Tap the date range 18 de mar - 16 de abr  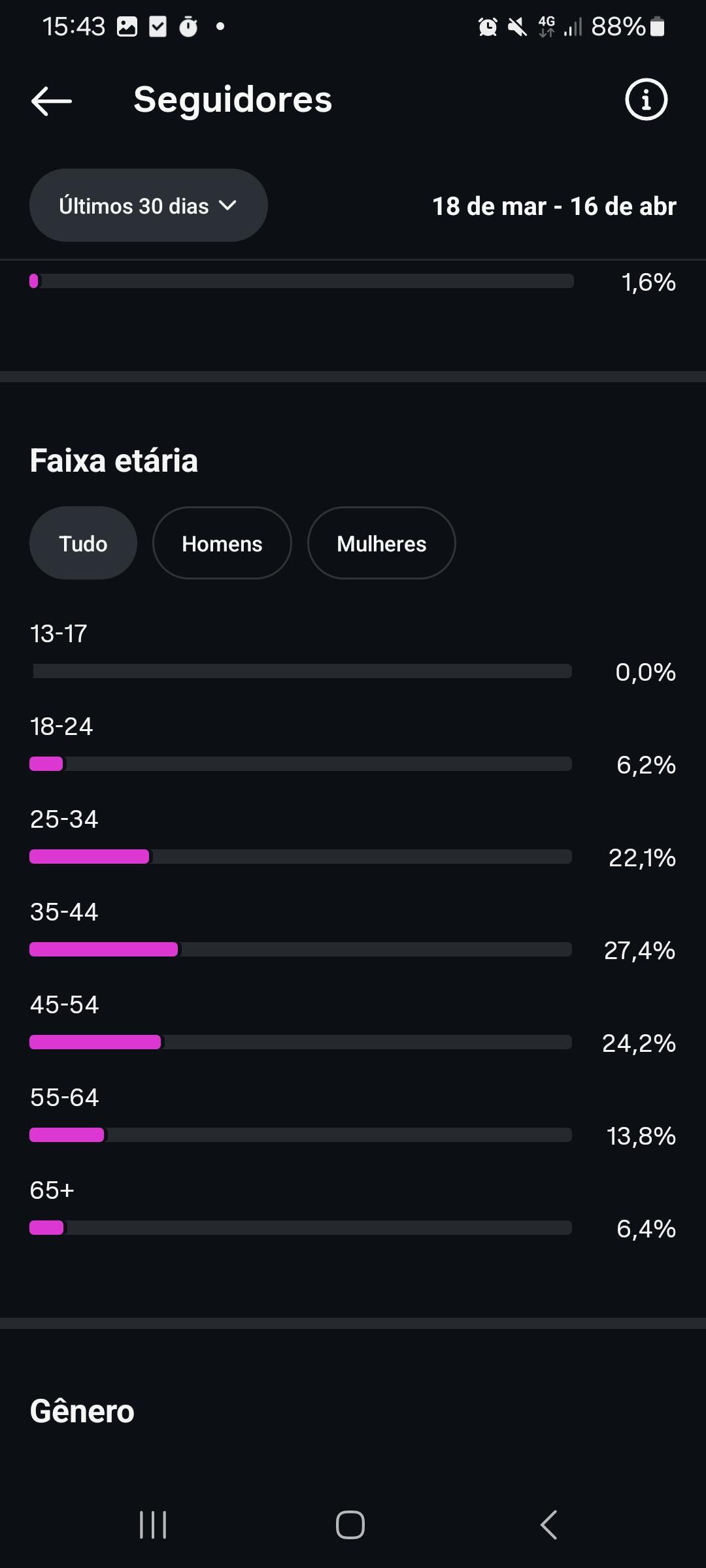554,206
